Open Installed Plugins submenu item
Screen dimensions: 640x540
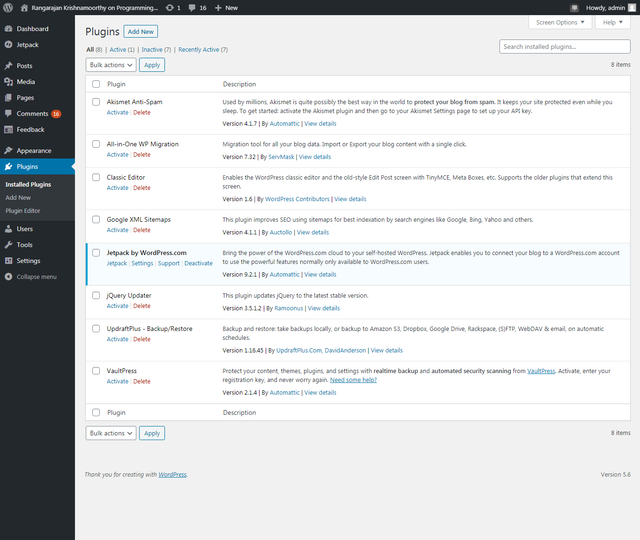coord(28,184)
